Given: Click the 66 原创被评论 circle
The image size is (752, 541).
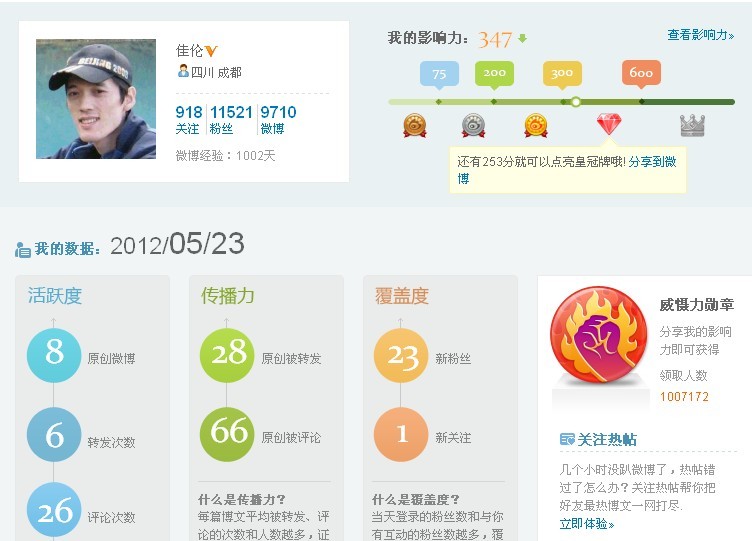Looking at the screenshot, I should [x=227, y=434].
